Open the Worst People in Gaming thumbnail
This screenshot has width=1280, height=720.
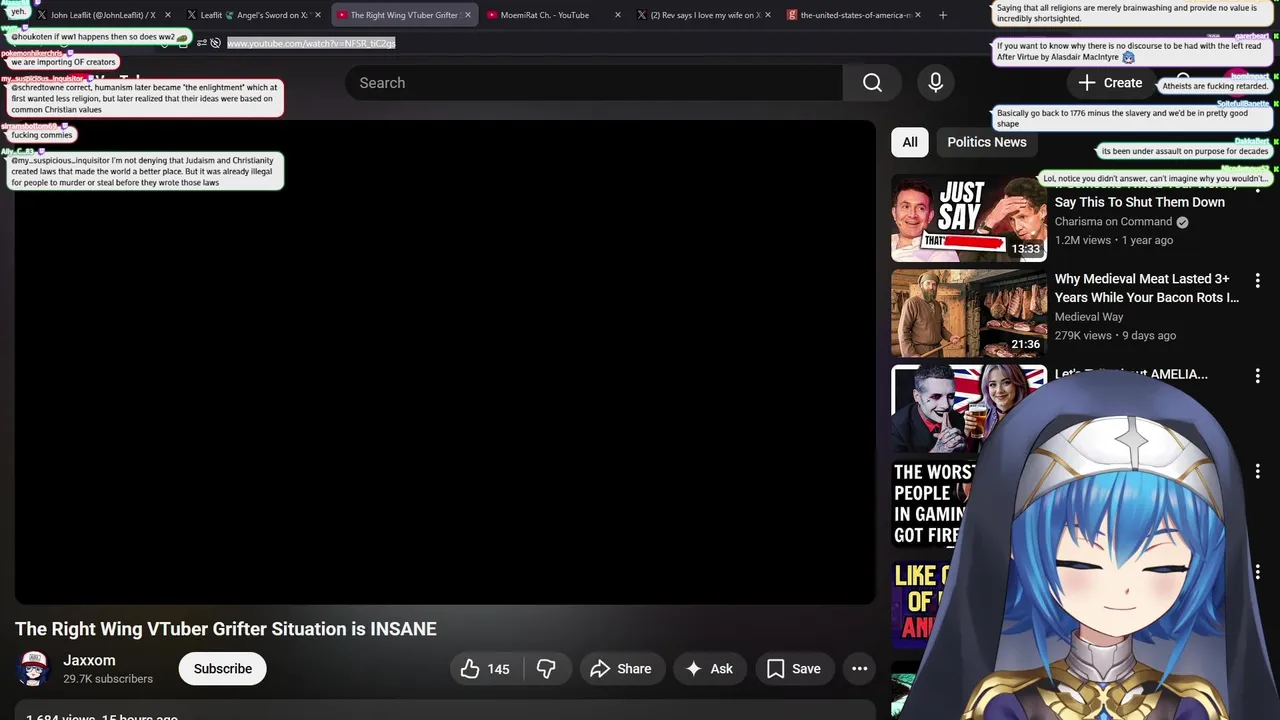[930, 504]
